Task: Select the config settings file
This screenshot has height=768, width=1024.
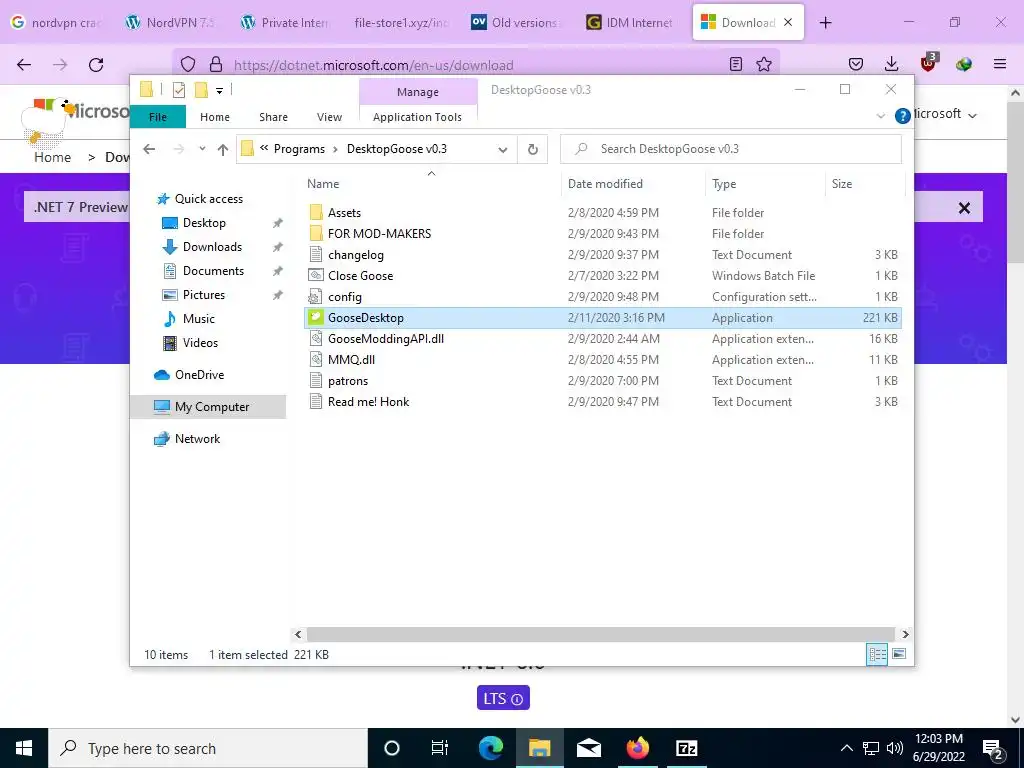Action: pos(344,296)
